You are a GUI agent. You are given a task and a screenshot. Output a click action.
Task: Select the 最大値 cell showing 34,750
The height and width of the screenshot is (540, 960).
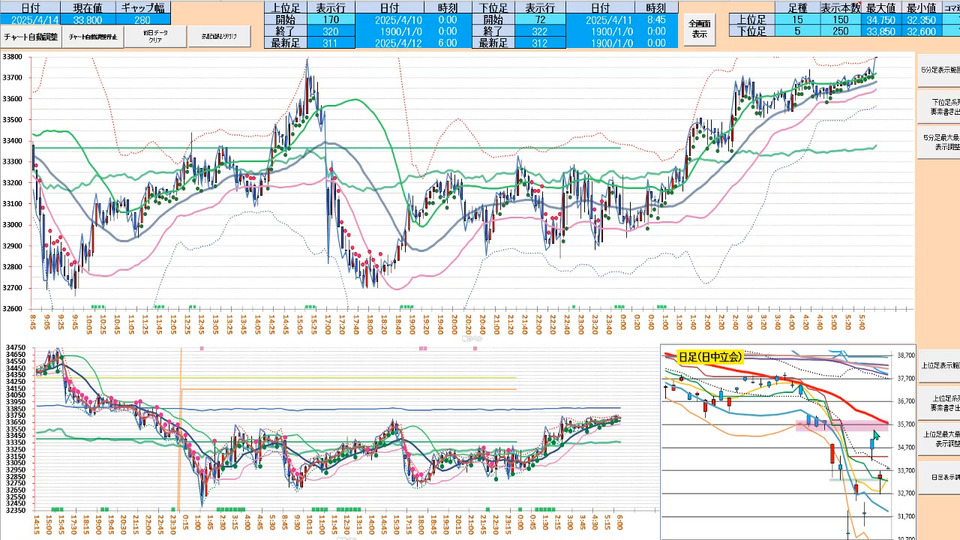pyautogui.click(x=880, y=20)
